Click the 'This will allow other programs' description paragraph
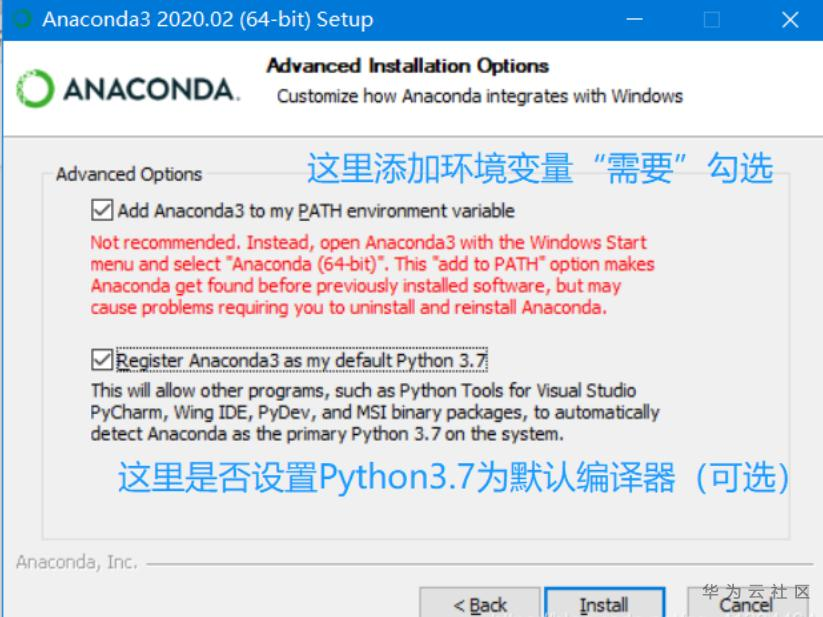This screenshot has width=823, height=617. [375, 412]
